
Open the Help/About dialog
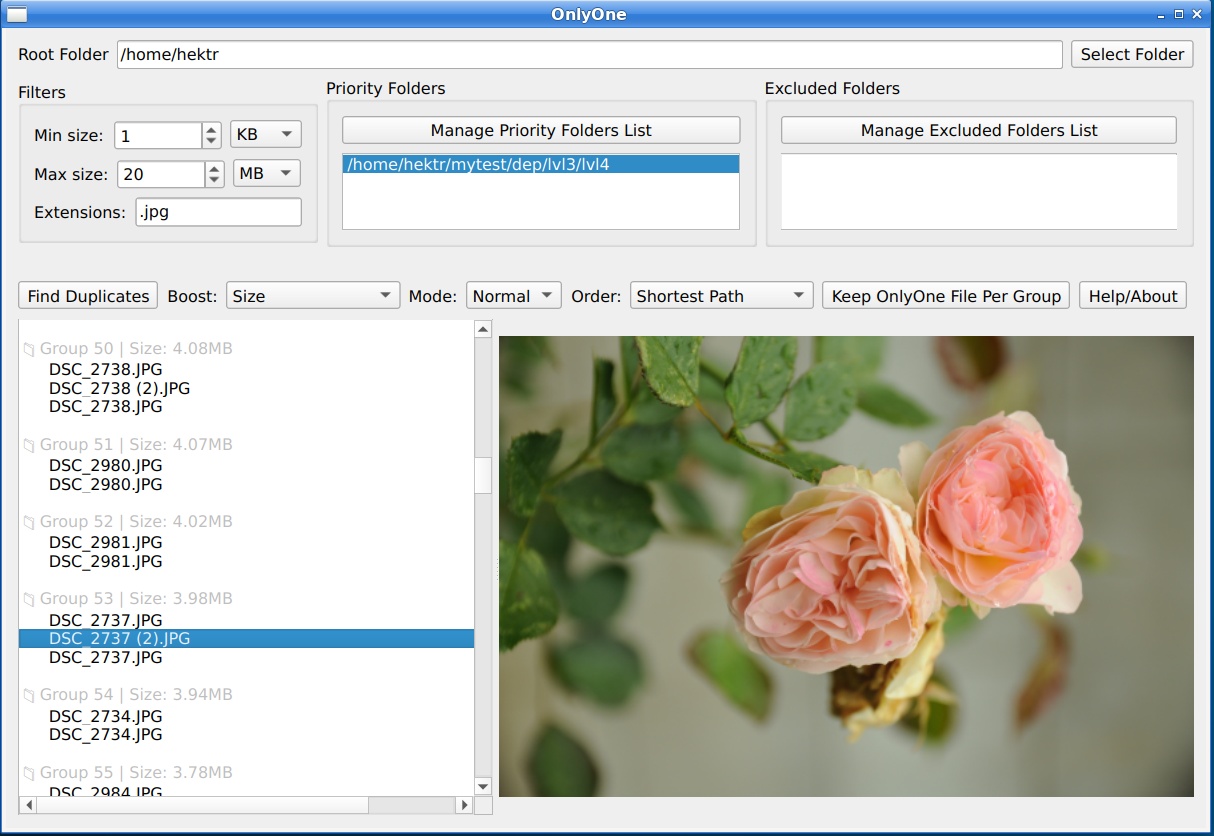1132,295
